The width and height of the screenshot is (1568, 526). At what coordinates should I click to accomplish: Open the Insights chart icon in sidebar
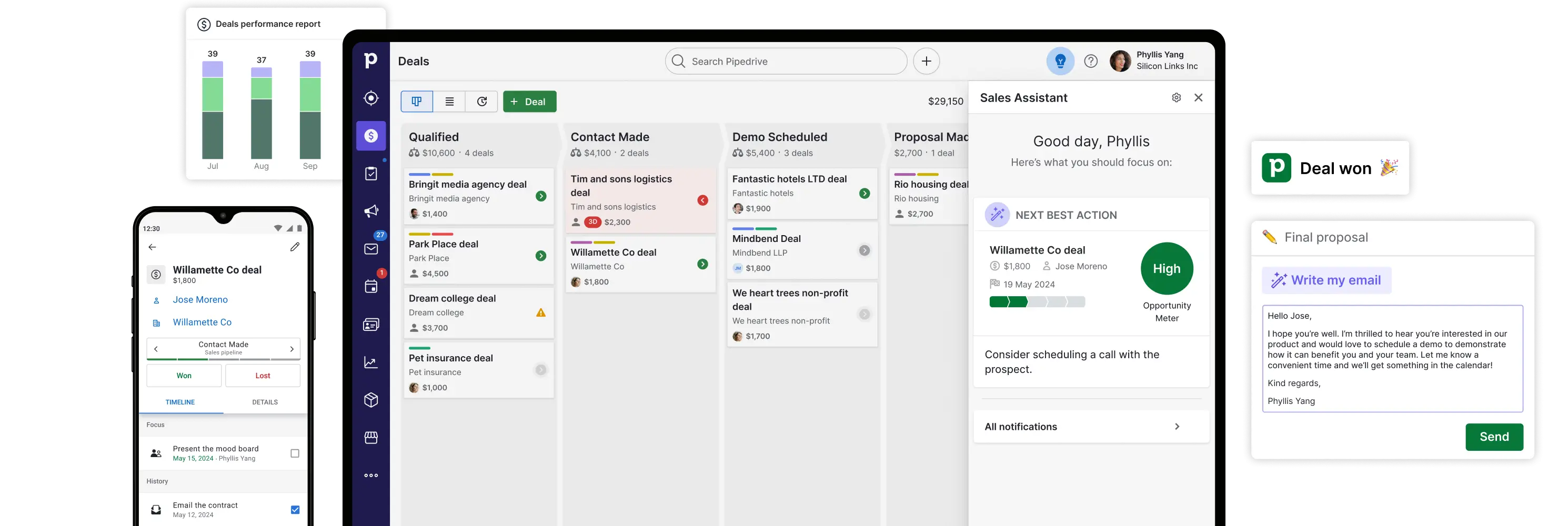(371, 362)
